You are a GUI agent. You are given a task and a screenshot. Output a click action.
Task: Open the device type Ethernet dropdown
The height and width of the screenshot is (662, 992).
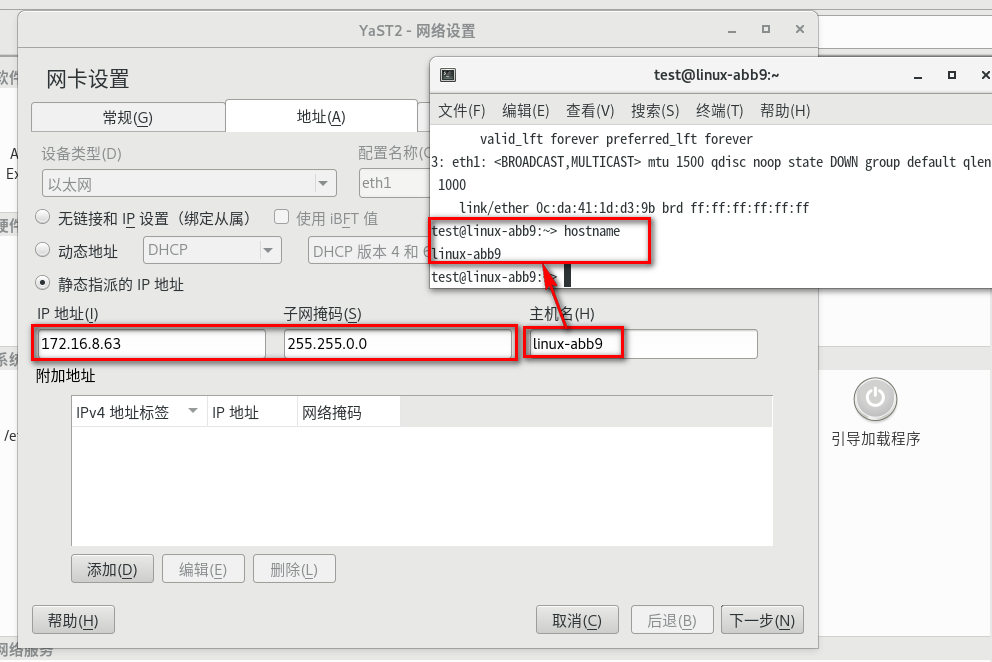click(x=189, y=184)
